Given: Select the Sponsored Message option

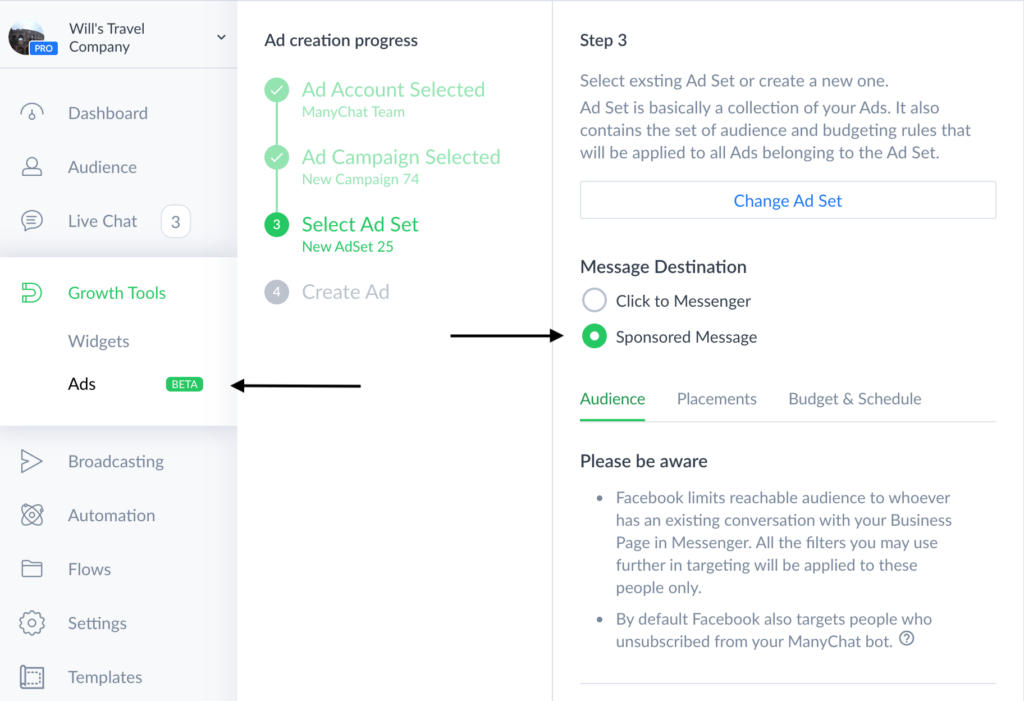Looking at the screenshot, I should point(594,337).
